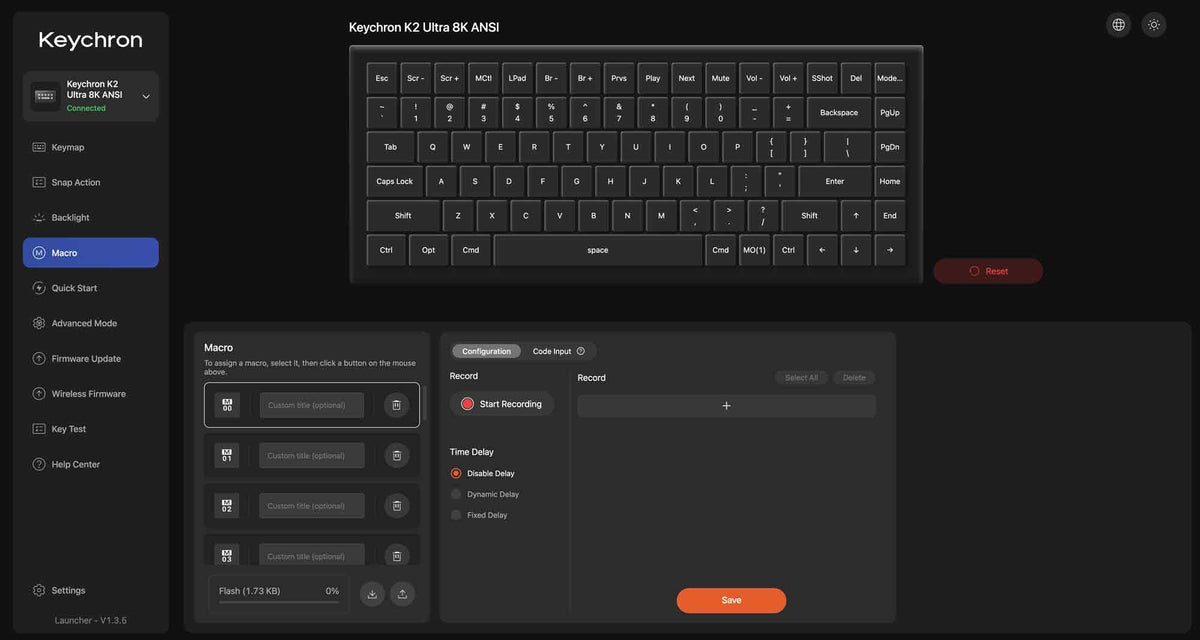Select the Disable Delay radio option
The image size is (1200, 640).
456,473
